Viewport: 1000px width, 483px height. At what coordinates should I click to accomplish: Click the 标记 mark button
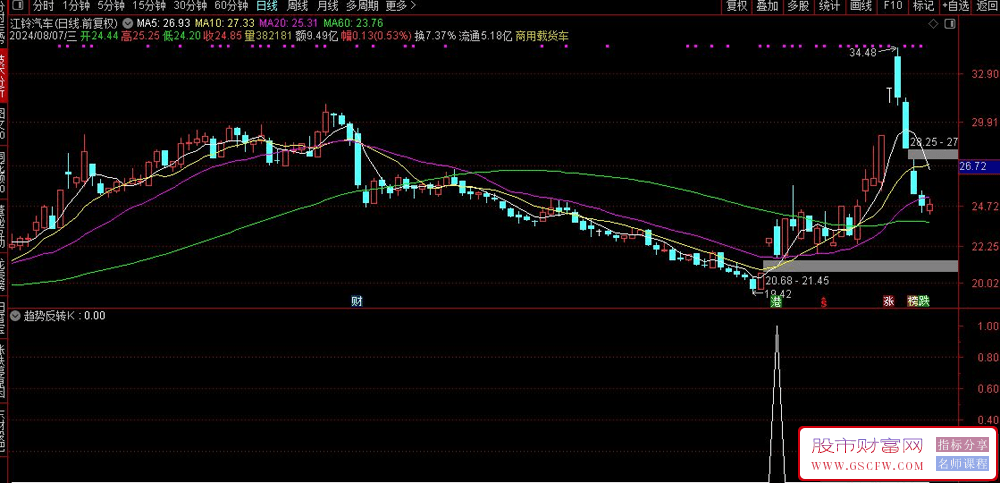[x=923, y=6]
